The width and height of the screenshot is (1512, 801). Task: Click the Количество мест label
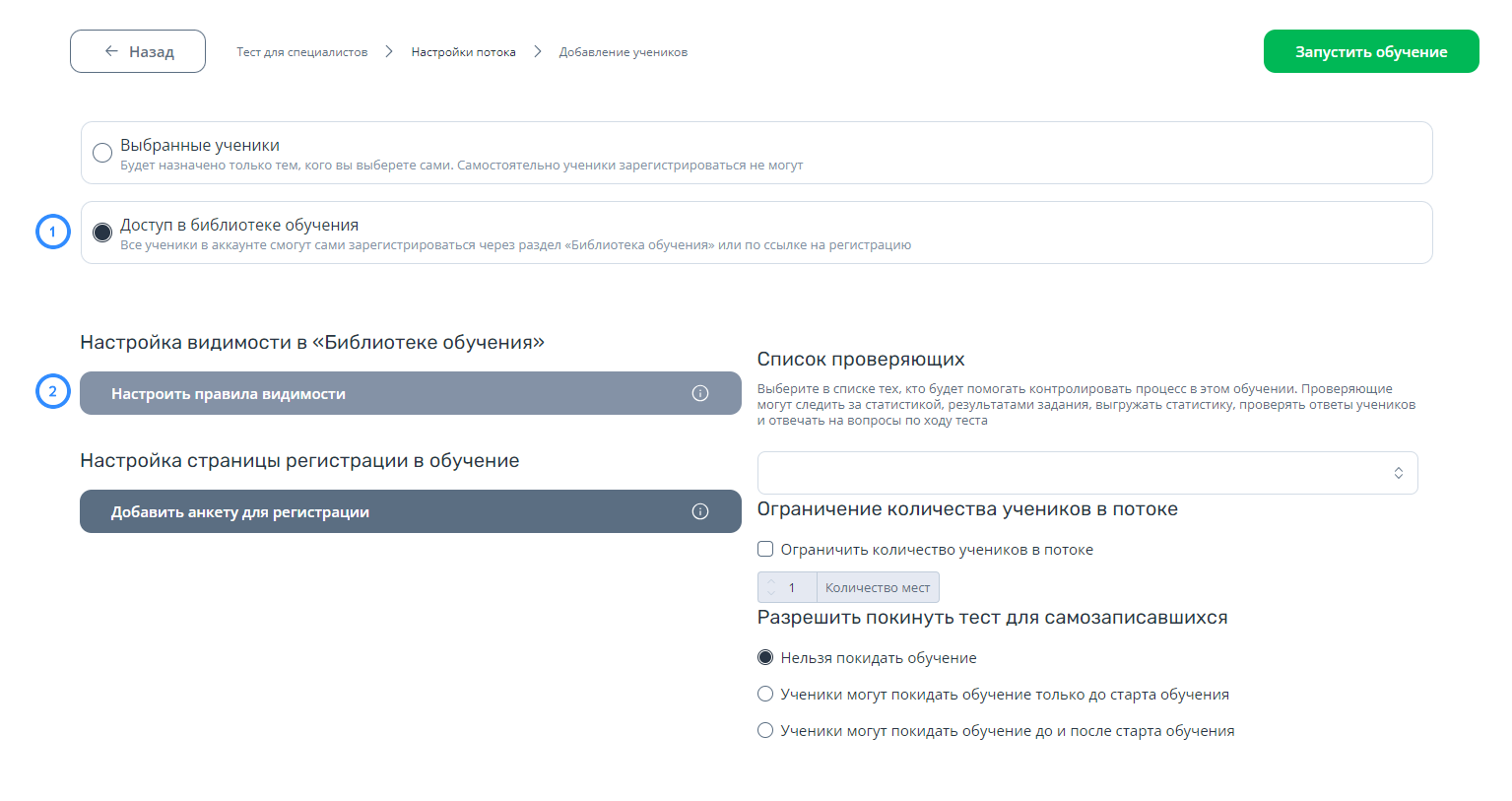tap(878, 587)
